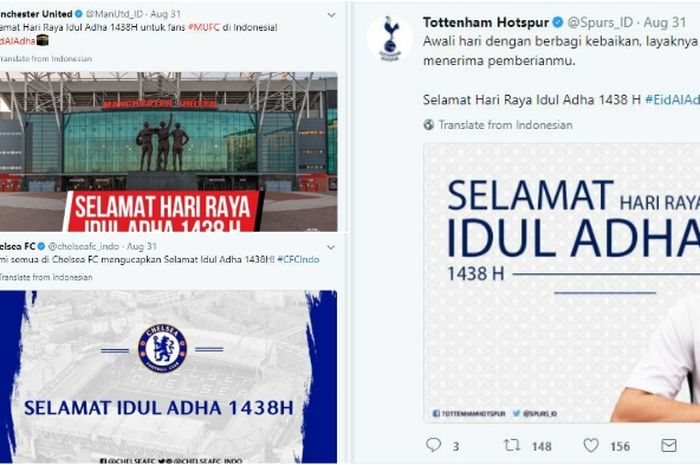The width and height of the screenshot is (700, 465).
Task: Click the @Spurs_ID handle
Action: pos(600,22)
